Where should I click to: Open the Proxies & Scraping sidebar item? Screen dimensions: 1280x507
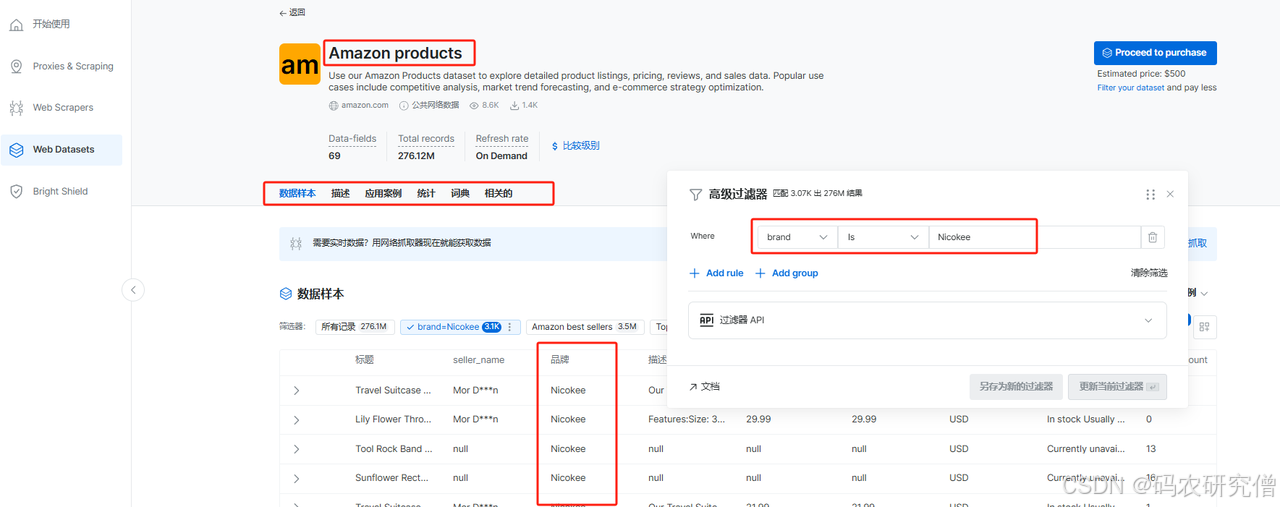pyautogui.click(x=62, y=66)
